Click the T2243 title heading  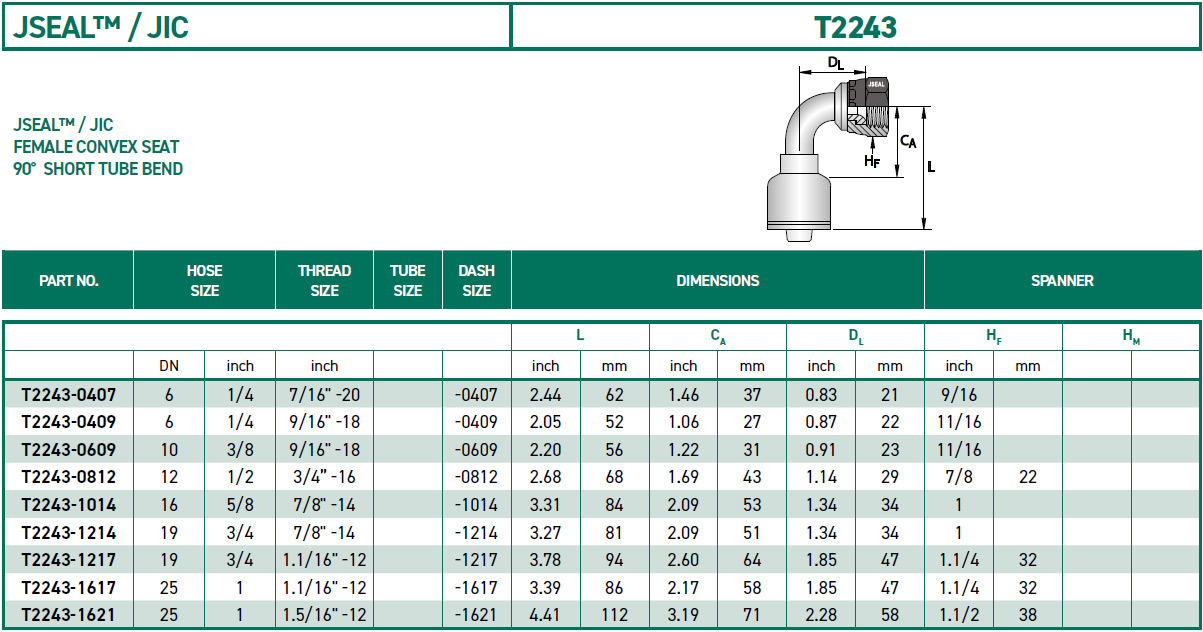tap(855, 27)
